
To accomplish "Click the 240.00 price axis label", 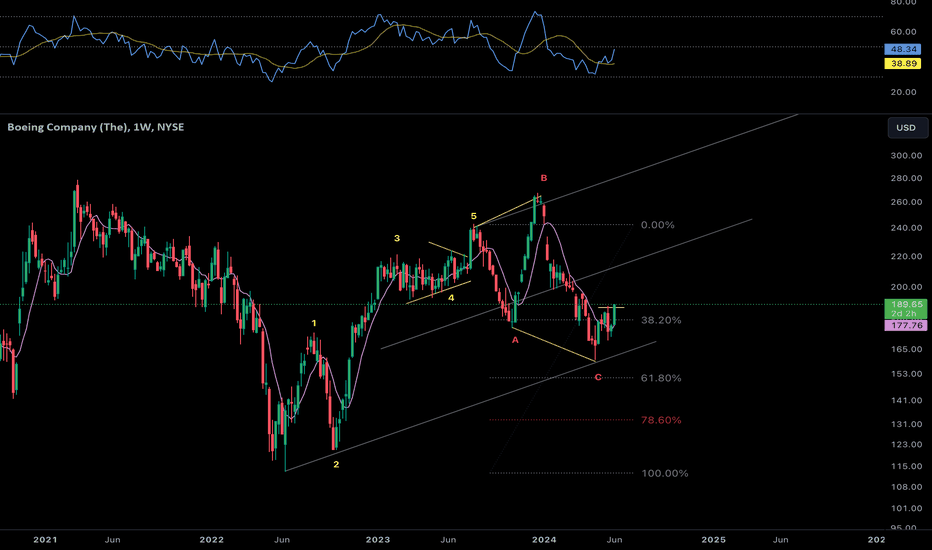I will (906, 228).
